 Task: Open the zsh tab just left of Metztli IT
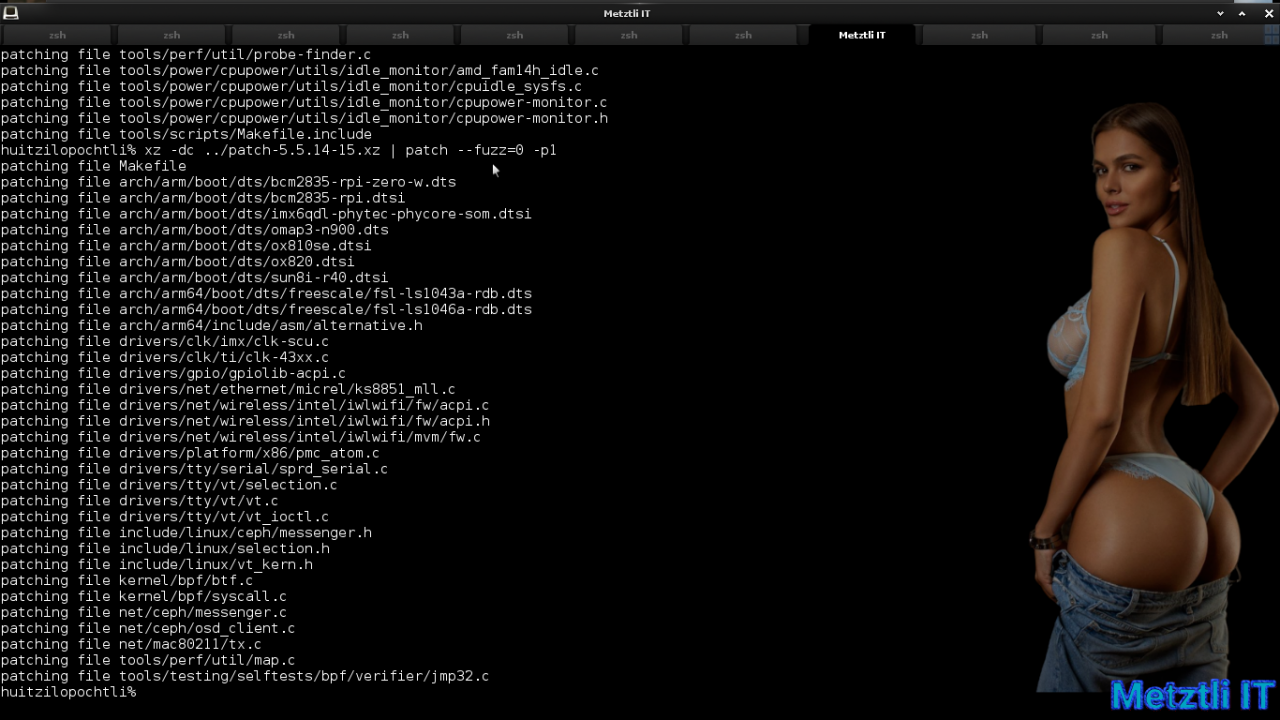[743, 35]
